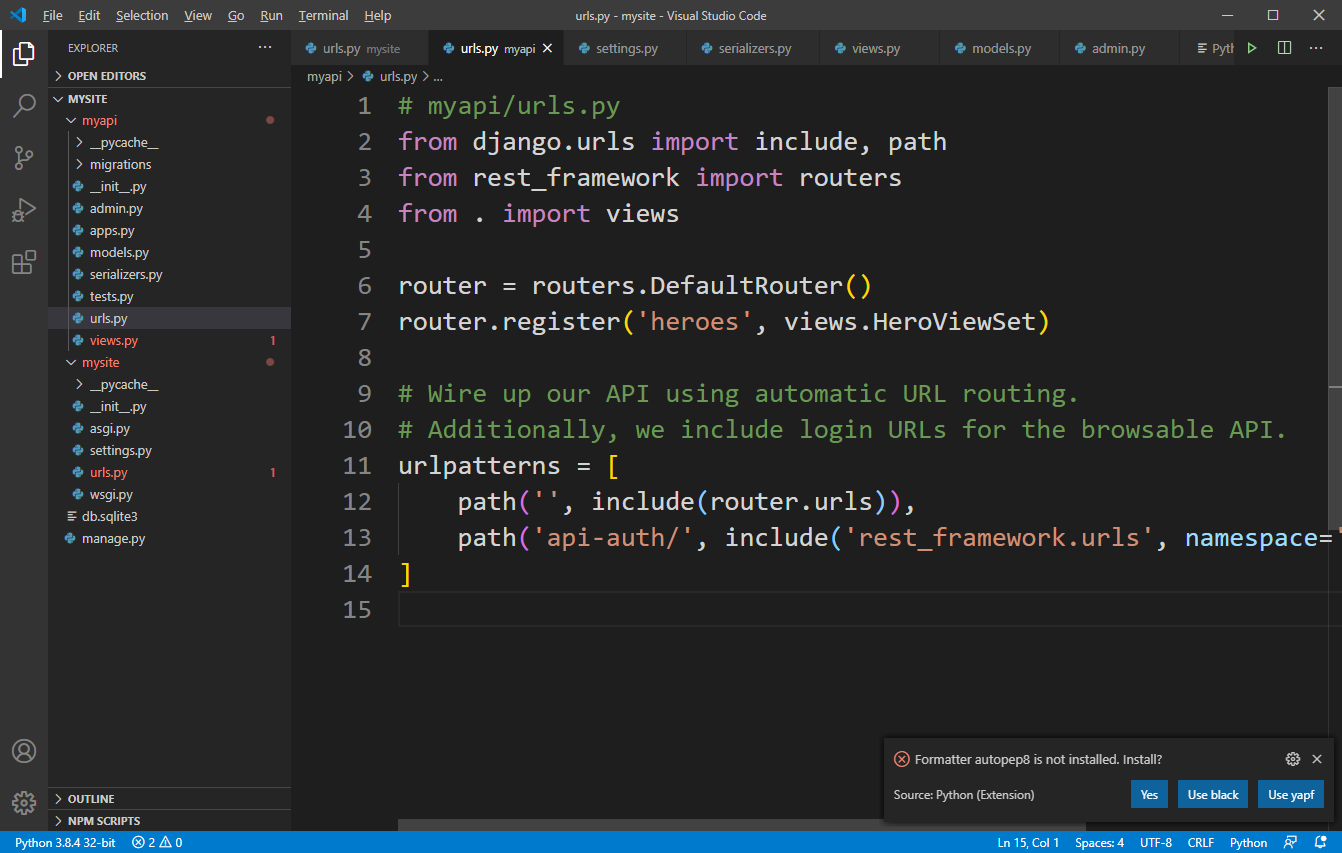The width and height of the screenshot is (1342, 853).
Task: Click the feedback icon in the status bar
Action: click(x=1290, y=842)
